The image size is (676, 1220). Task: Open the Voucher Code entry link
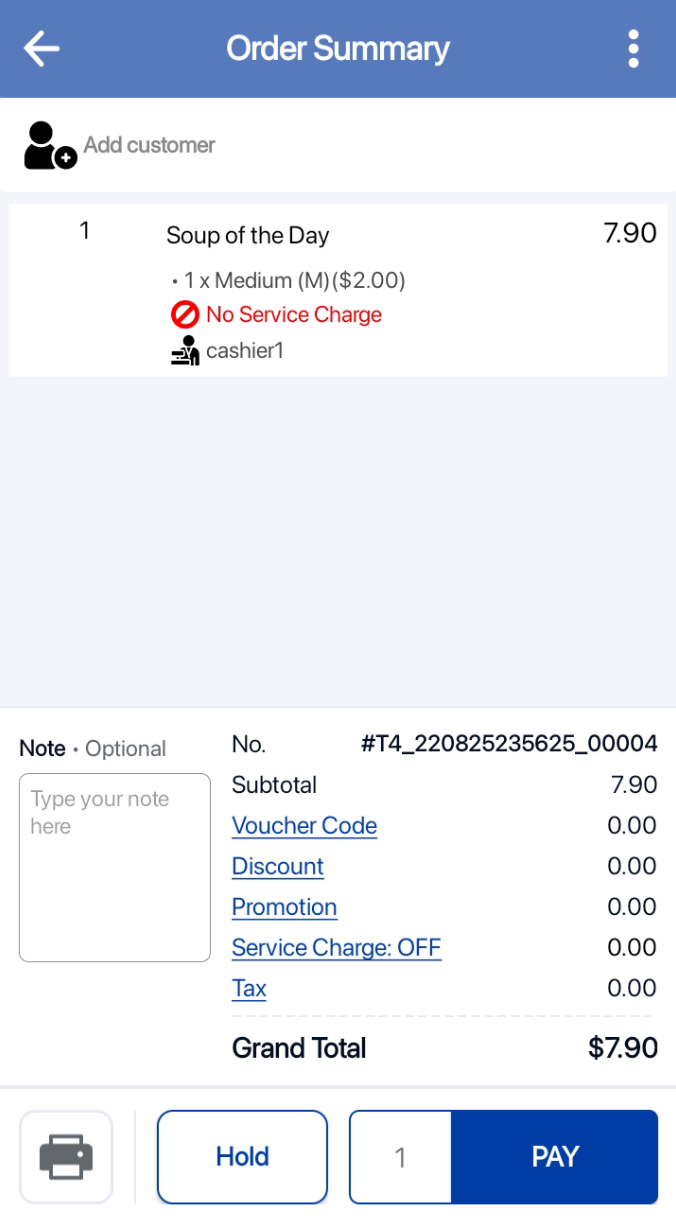click(304, 826)
